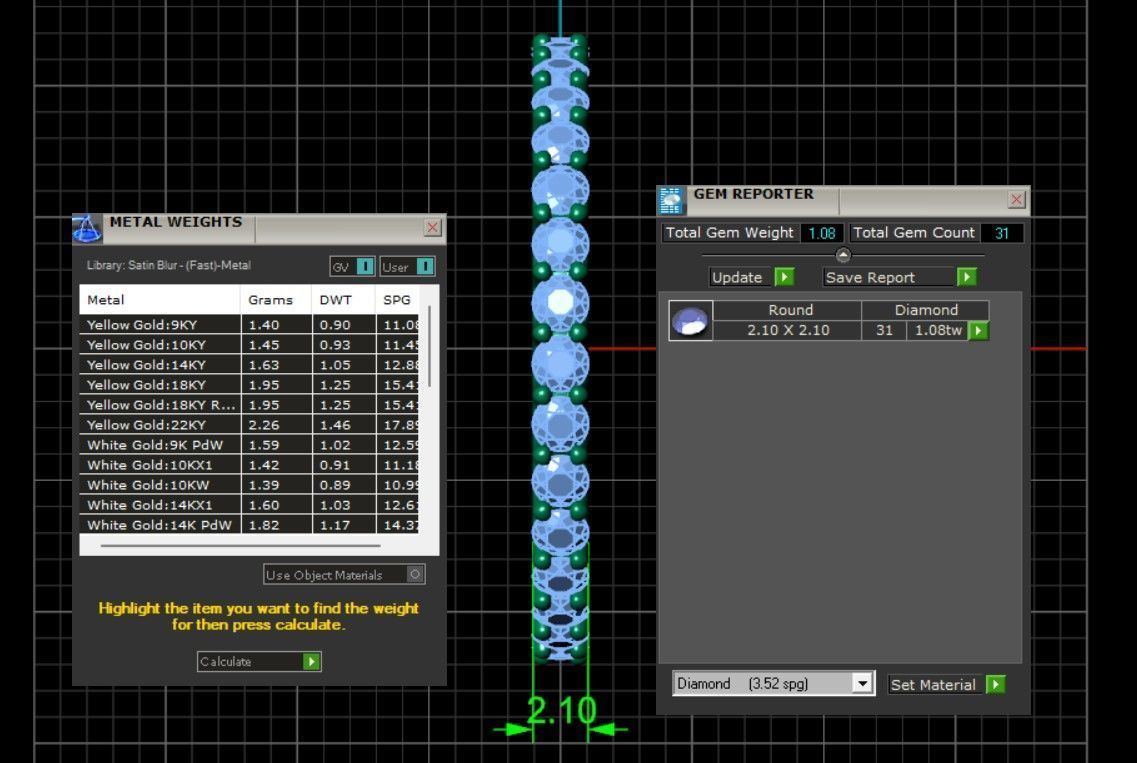The height and width of the screenshot is (763, 1137).
Task: Click the DWT column header
Action: tap(343, 300)
